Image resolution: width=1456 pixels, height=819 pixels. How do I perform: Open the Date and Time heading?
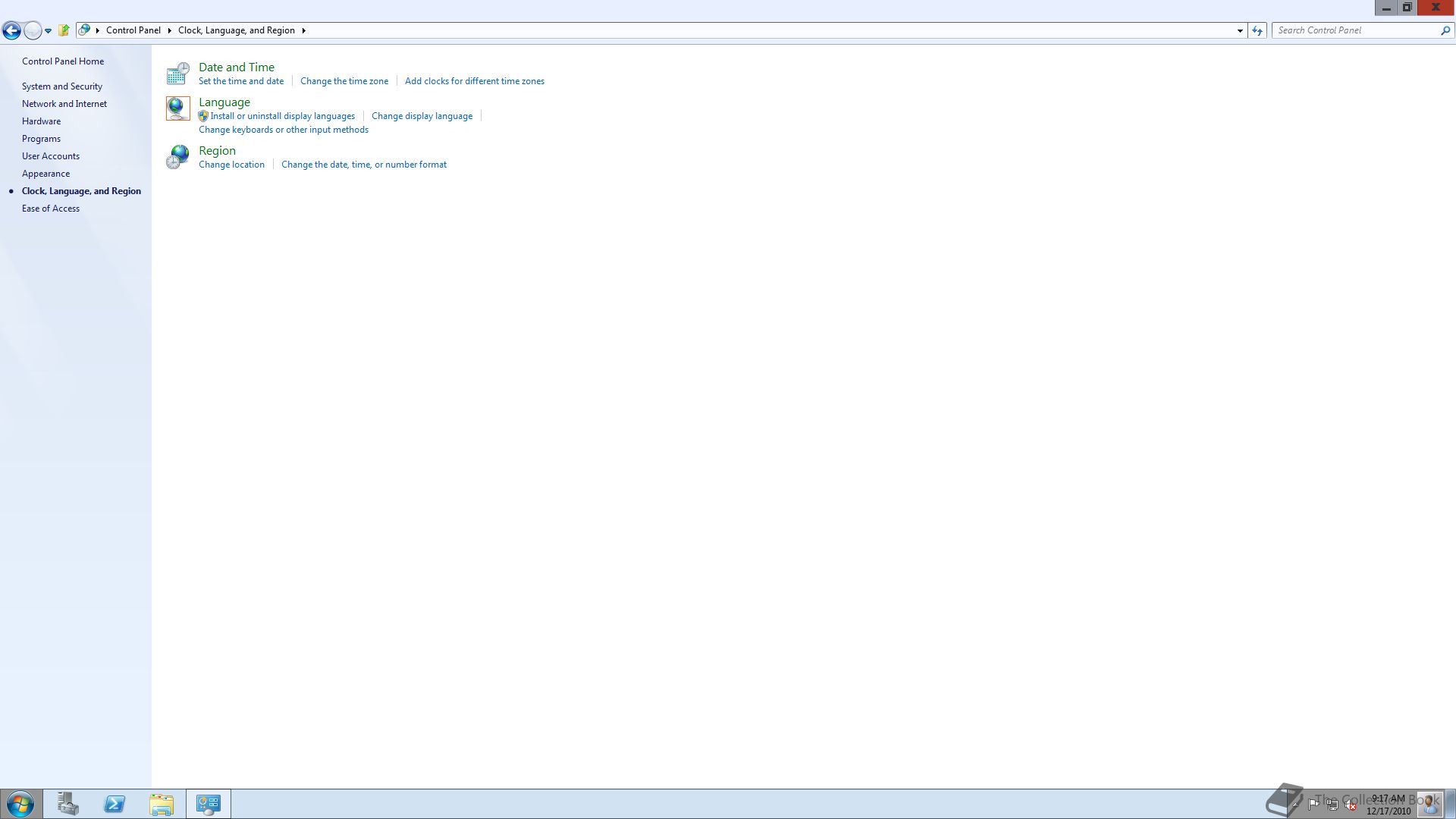click(237, 67)
